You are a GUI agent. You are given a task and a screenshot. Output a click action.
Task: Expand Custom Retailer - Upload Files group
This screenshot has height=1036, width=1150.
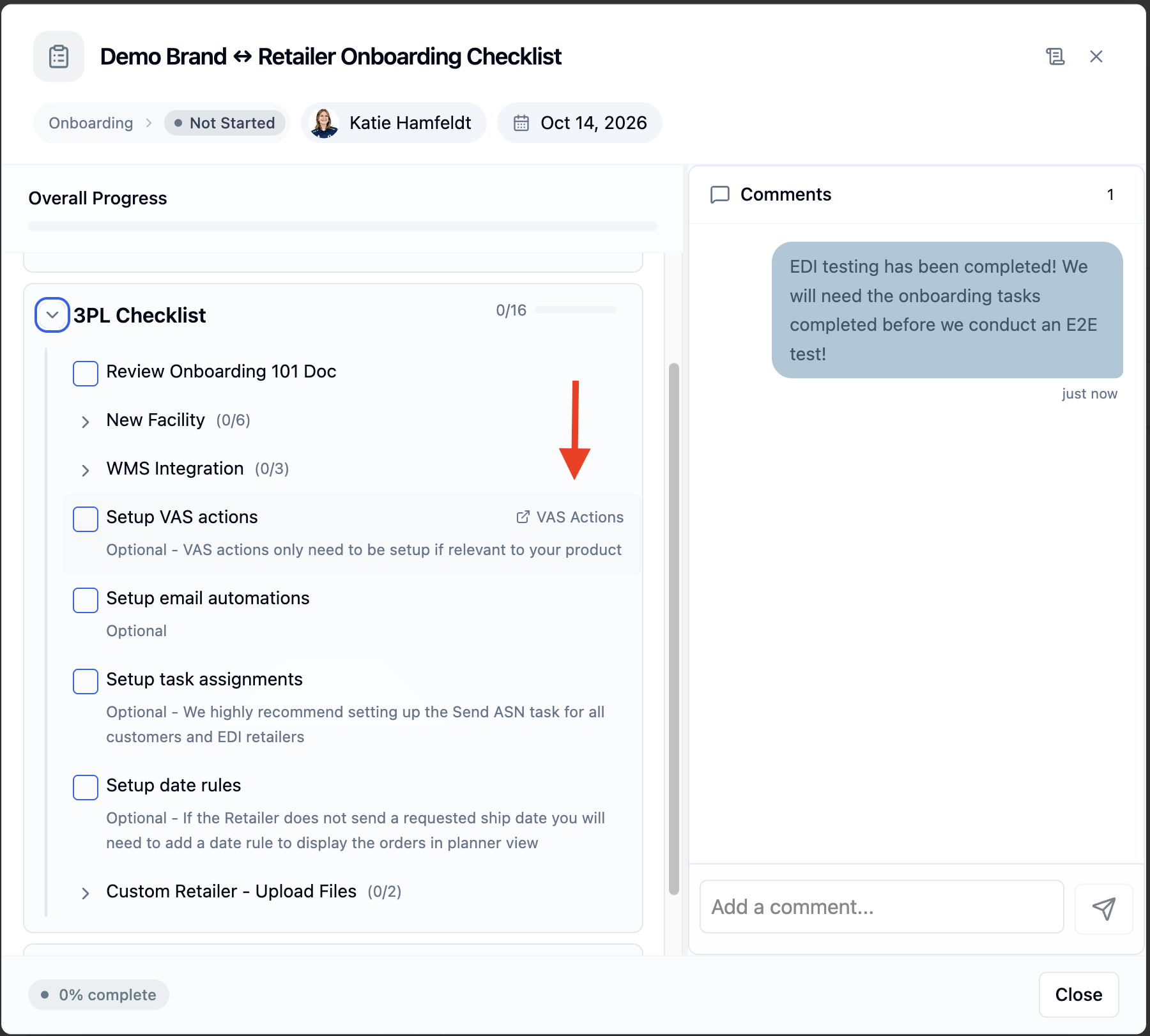(85, 893)
